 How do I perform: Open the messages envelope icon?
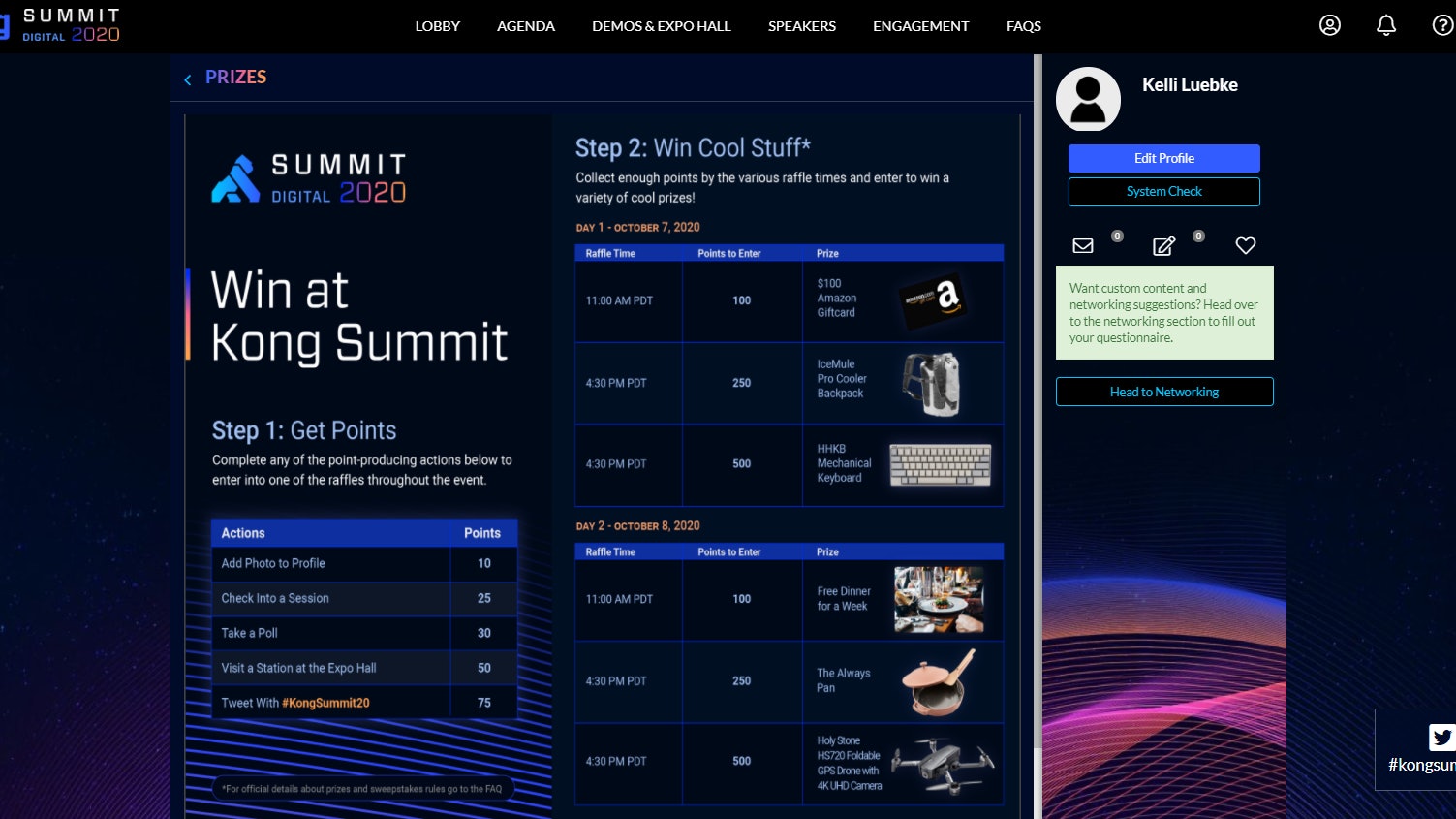click(x=1083, y=246)
